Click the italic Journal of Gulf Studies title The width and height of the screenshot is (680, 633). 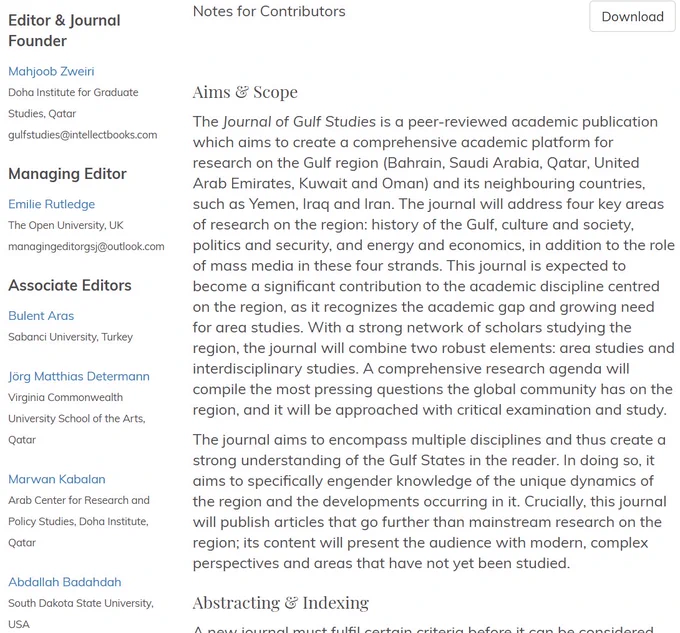point(299,122)
